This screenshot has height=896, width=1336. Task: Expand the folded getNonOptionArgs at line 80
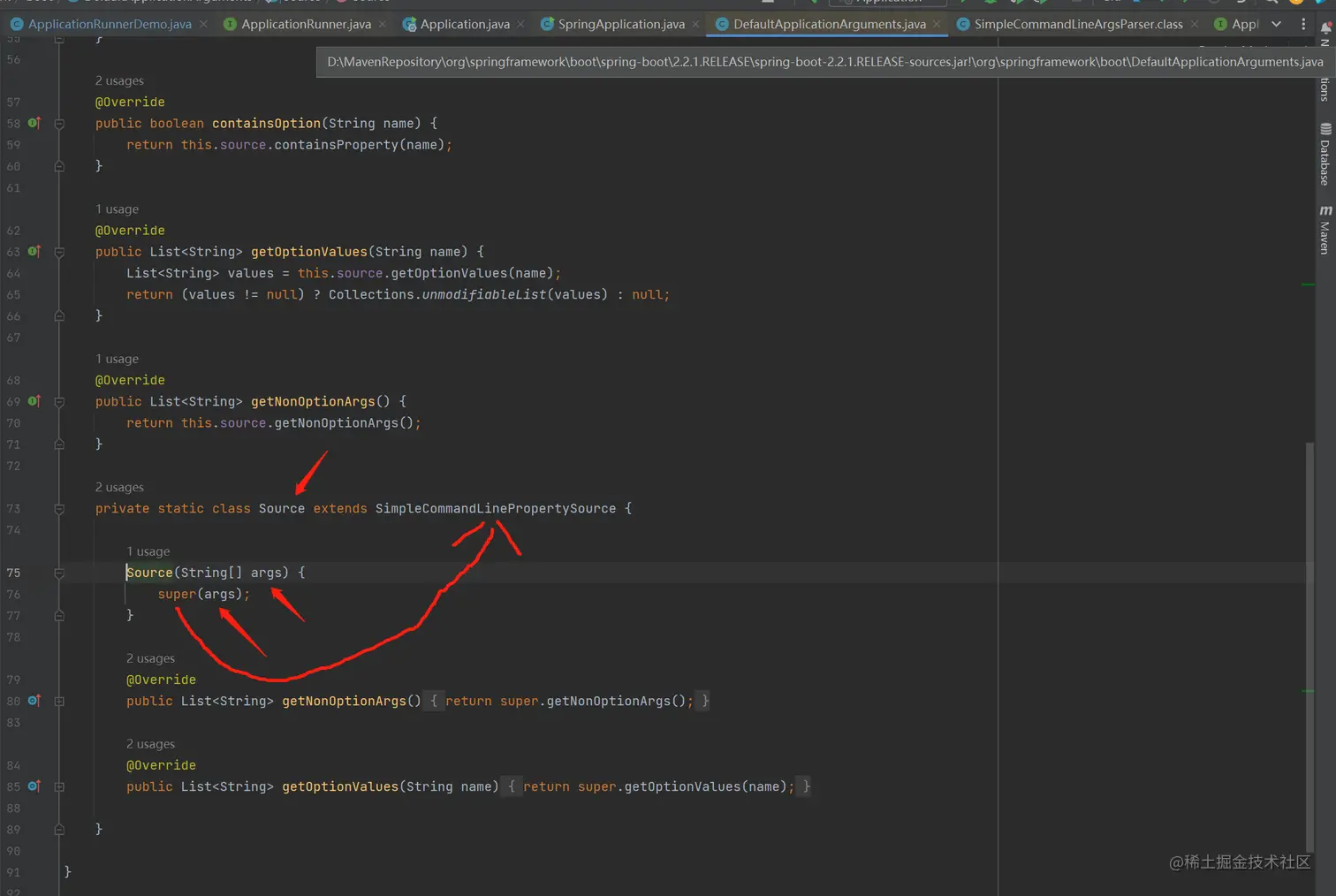(59, 702)
